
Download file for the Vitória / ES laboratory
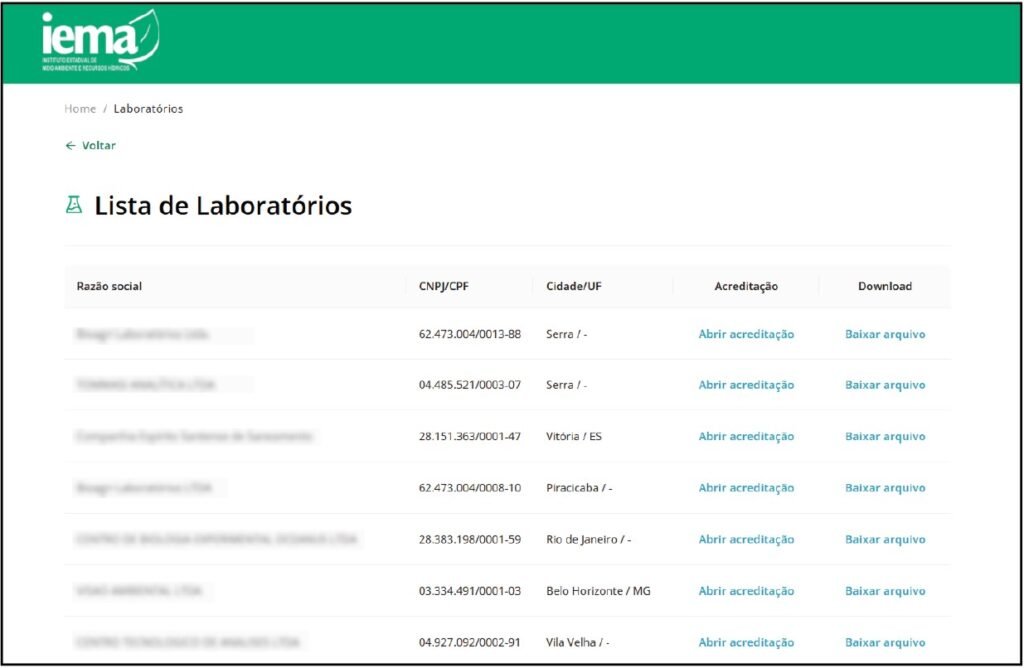point(885,437)
